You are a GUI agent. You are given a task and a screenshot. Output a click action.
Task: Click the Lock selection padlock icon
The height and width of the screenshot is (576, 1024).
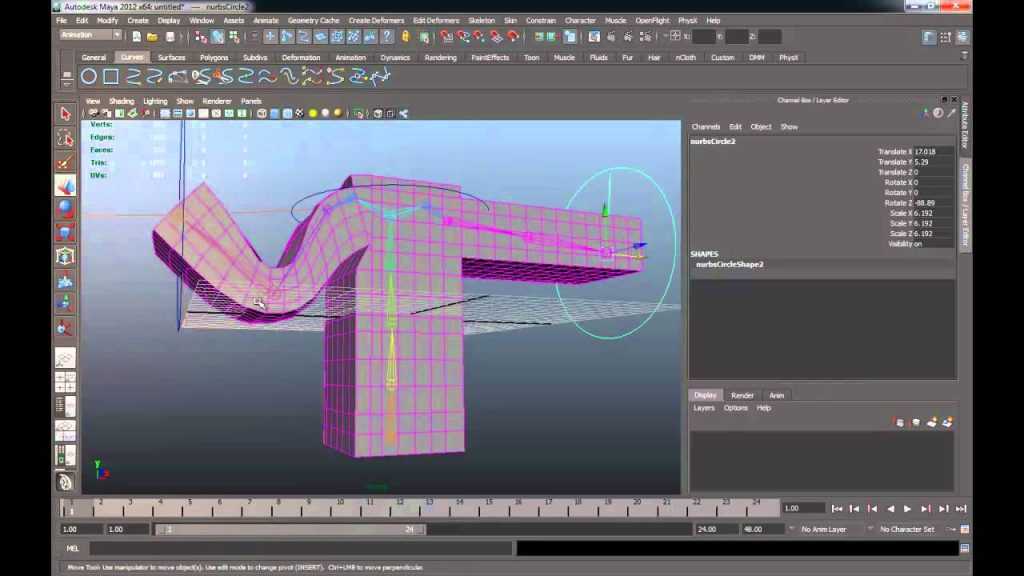[x=406, y=37]
